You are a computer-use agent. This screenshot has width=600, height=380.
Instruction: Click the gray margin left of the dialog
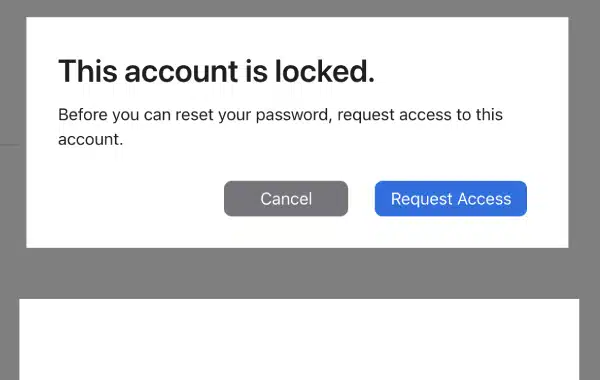13,132
